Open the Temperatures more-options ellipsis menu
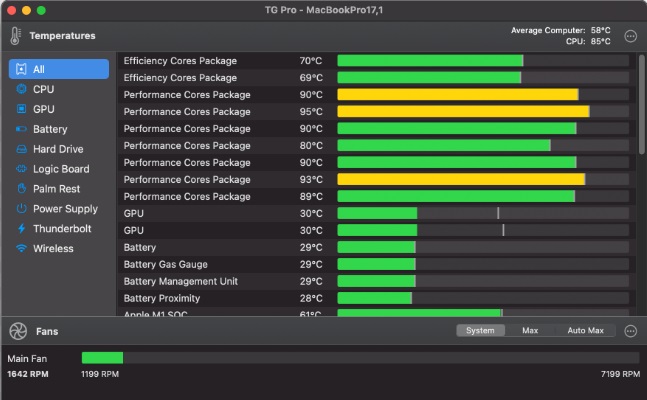Viewport: 647px width, 400px height. (630, 36)
